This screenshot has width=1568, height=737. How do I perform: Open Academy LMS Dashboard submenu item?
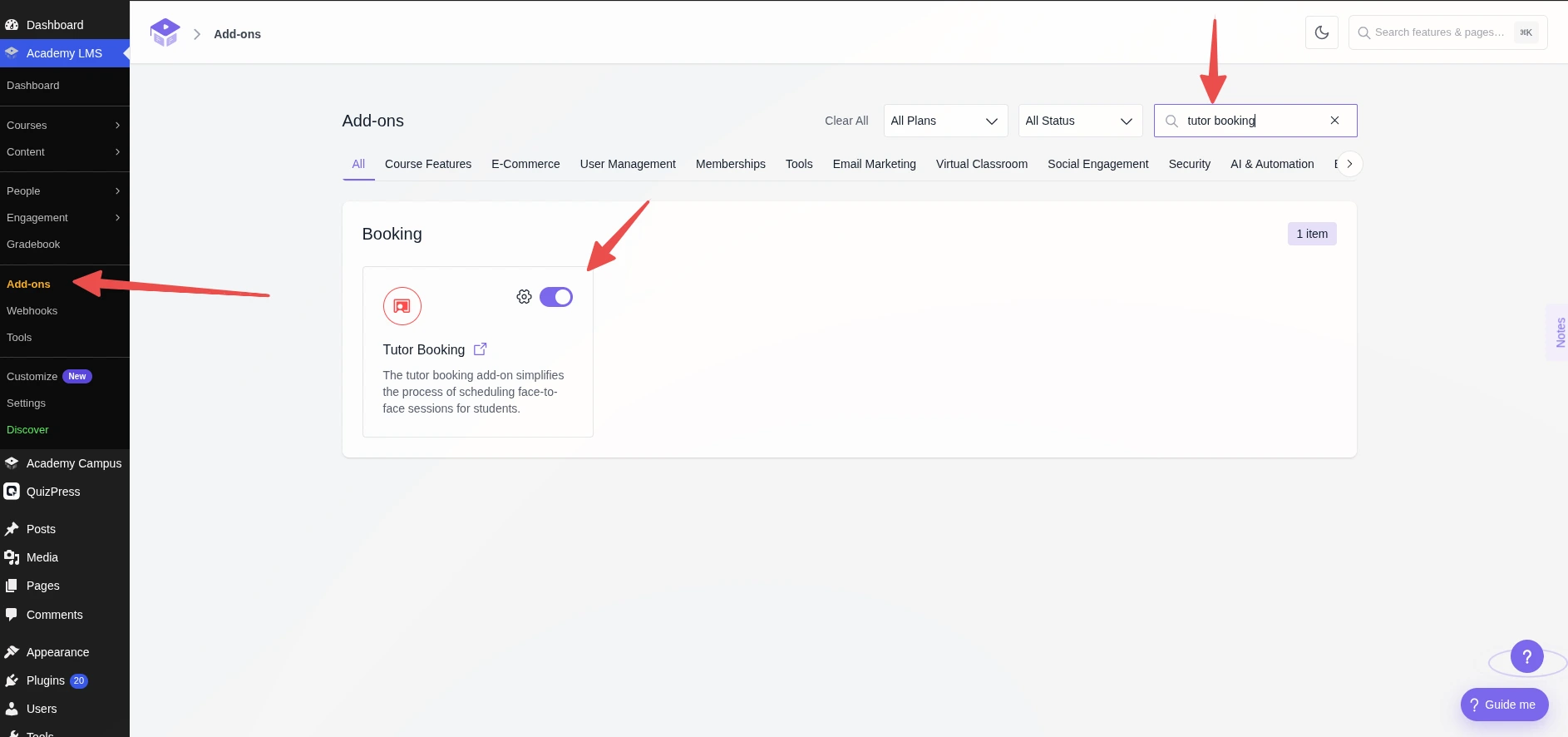pos(33,86)
